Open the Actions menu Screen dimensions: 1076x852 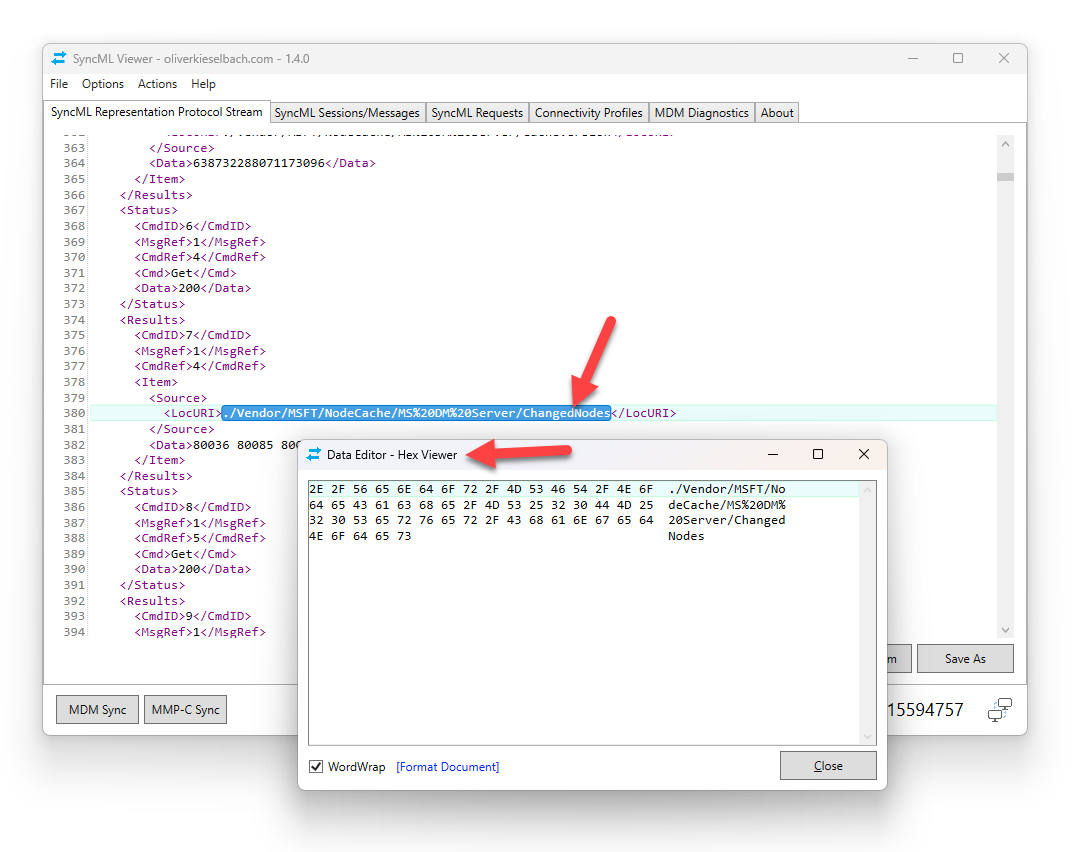[x=157, y=84]
